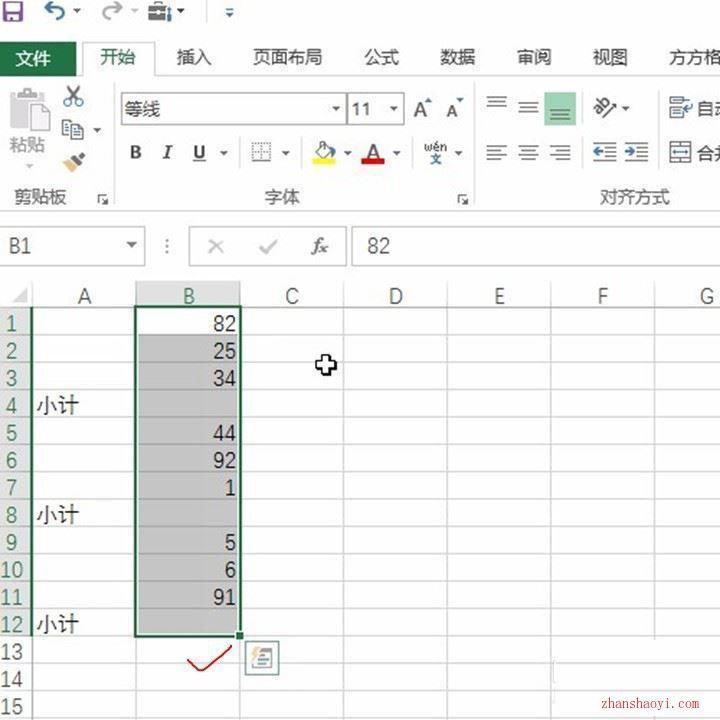Align text left
Screen dimensions: 720x720
(496, 152)
